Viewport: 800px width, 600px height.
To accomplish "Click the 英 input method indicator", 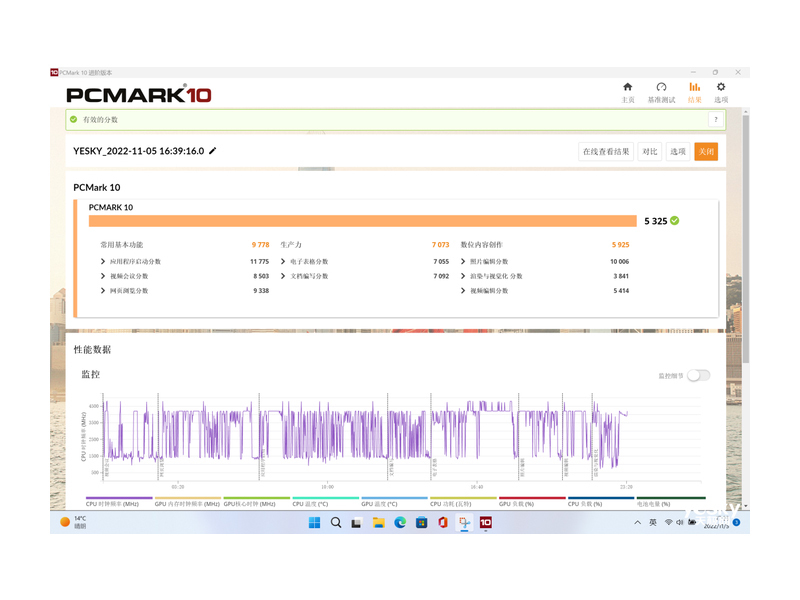I will pyautogui.click(x=653, y=522).
